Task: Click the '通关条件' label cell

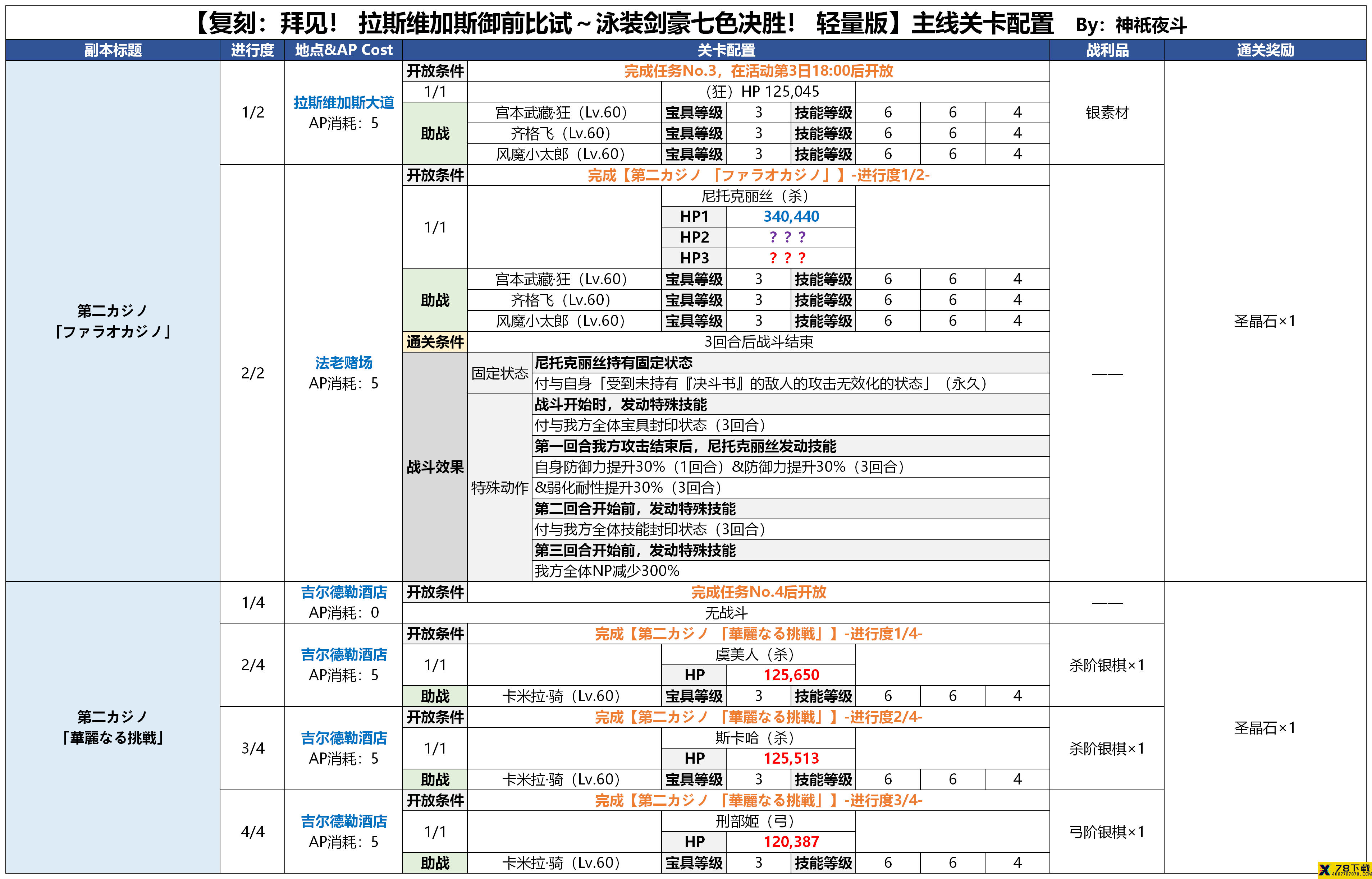Action: coord(435,342)
